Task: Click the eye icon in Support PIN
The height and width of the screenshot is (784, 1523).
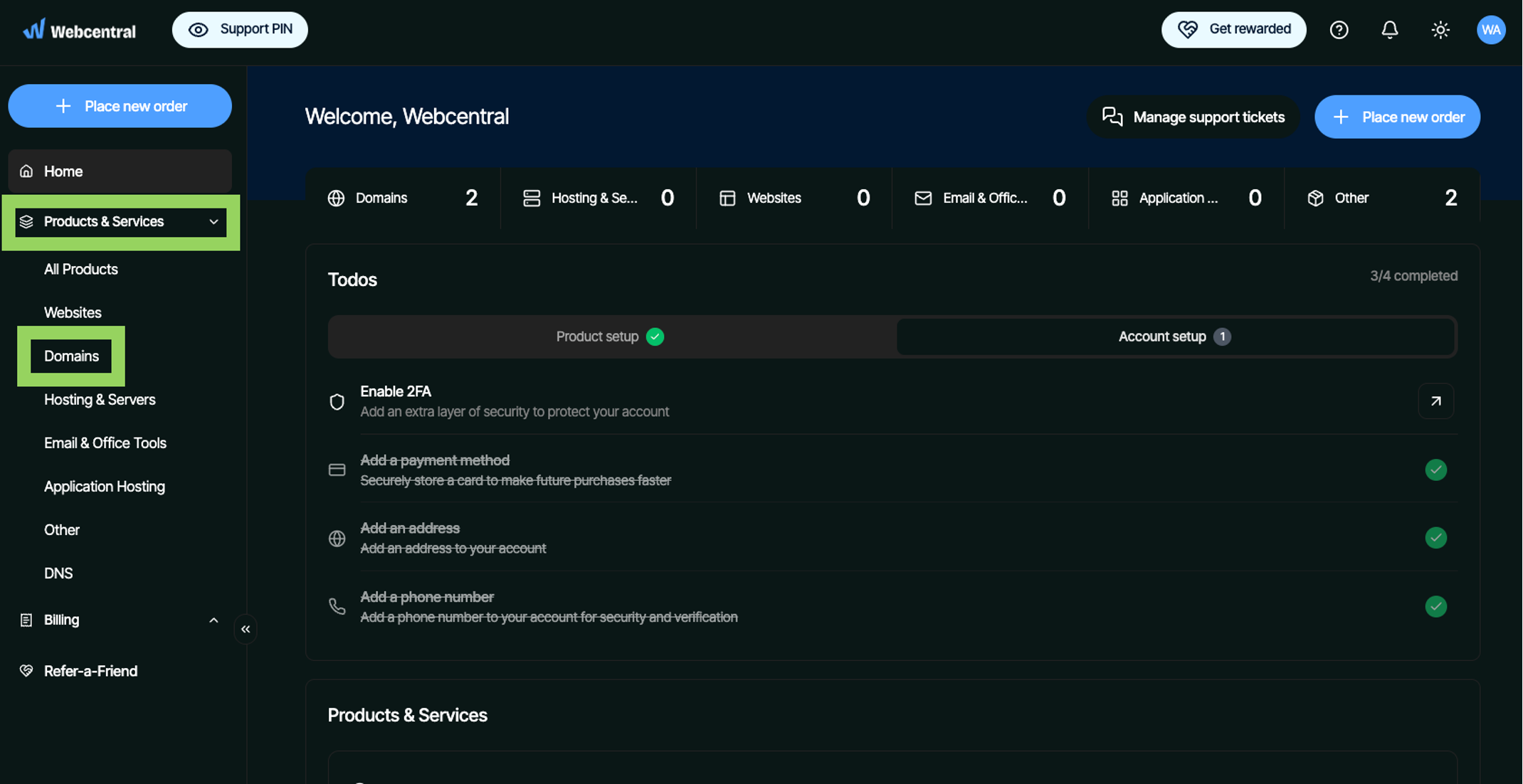Action: (x=198, y=30)
